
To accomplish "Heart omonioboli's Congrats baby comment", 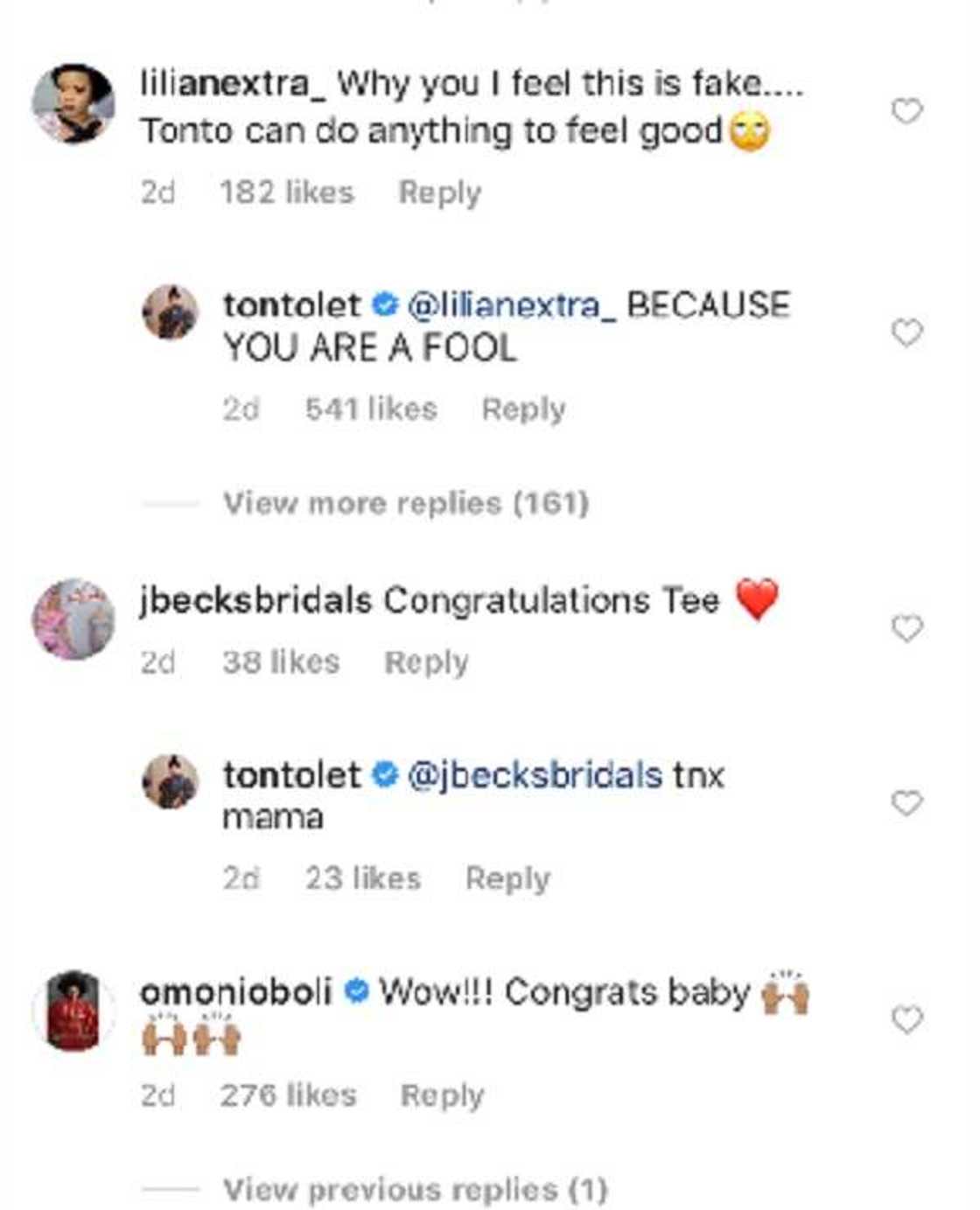I will (x=906, y=1019).
